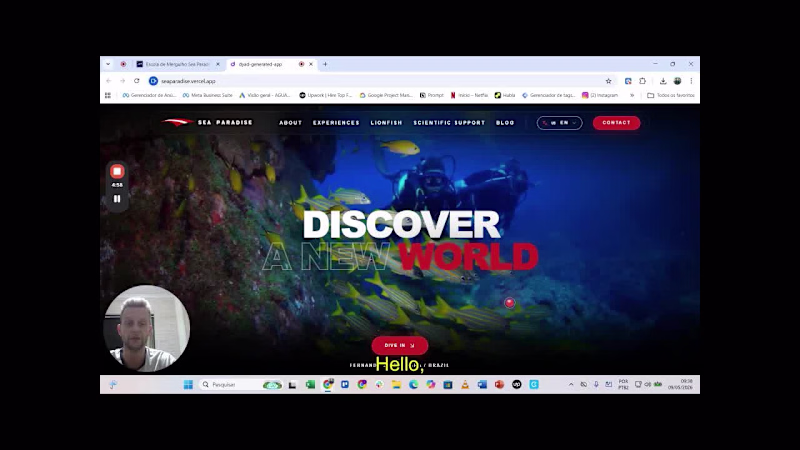Close the Escola de Mergulho tab

click(x=218, y=64)
